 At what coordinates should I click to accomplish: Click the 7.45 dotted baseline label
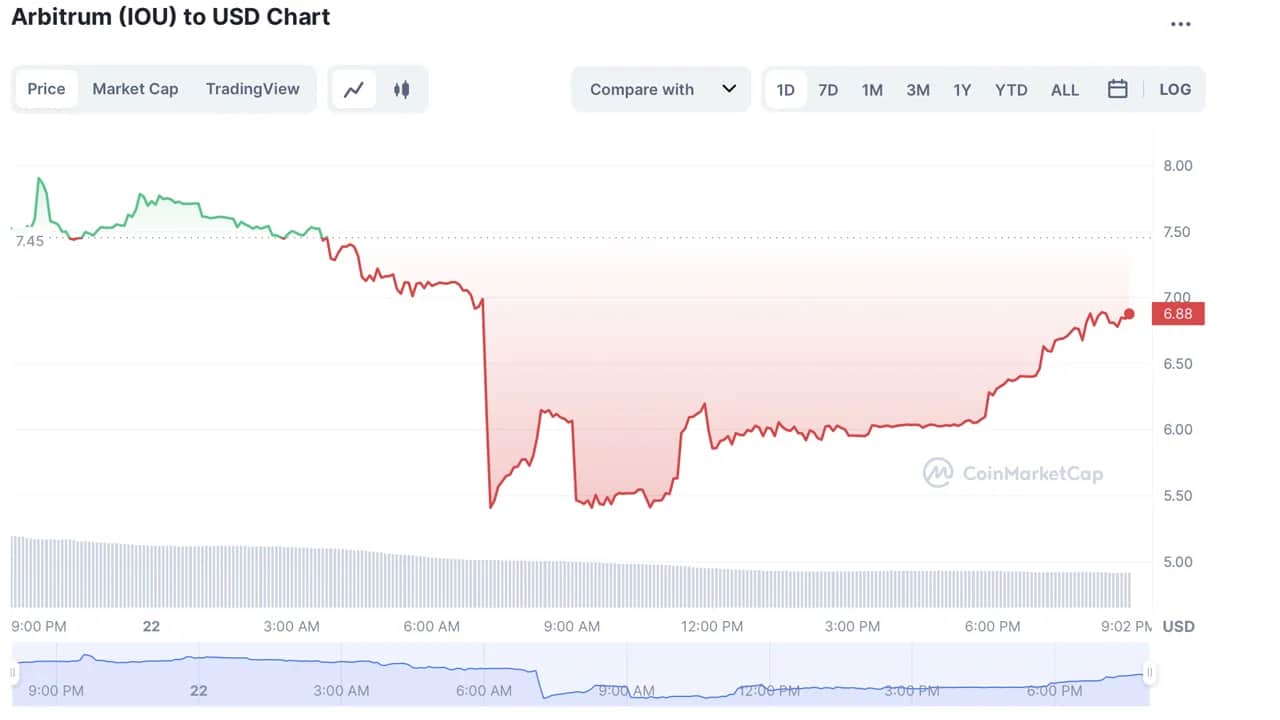[x=31, y=240]
